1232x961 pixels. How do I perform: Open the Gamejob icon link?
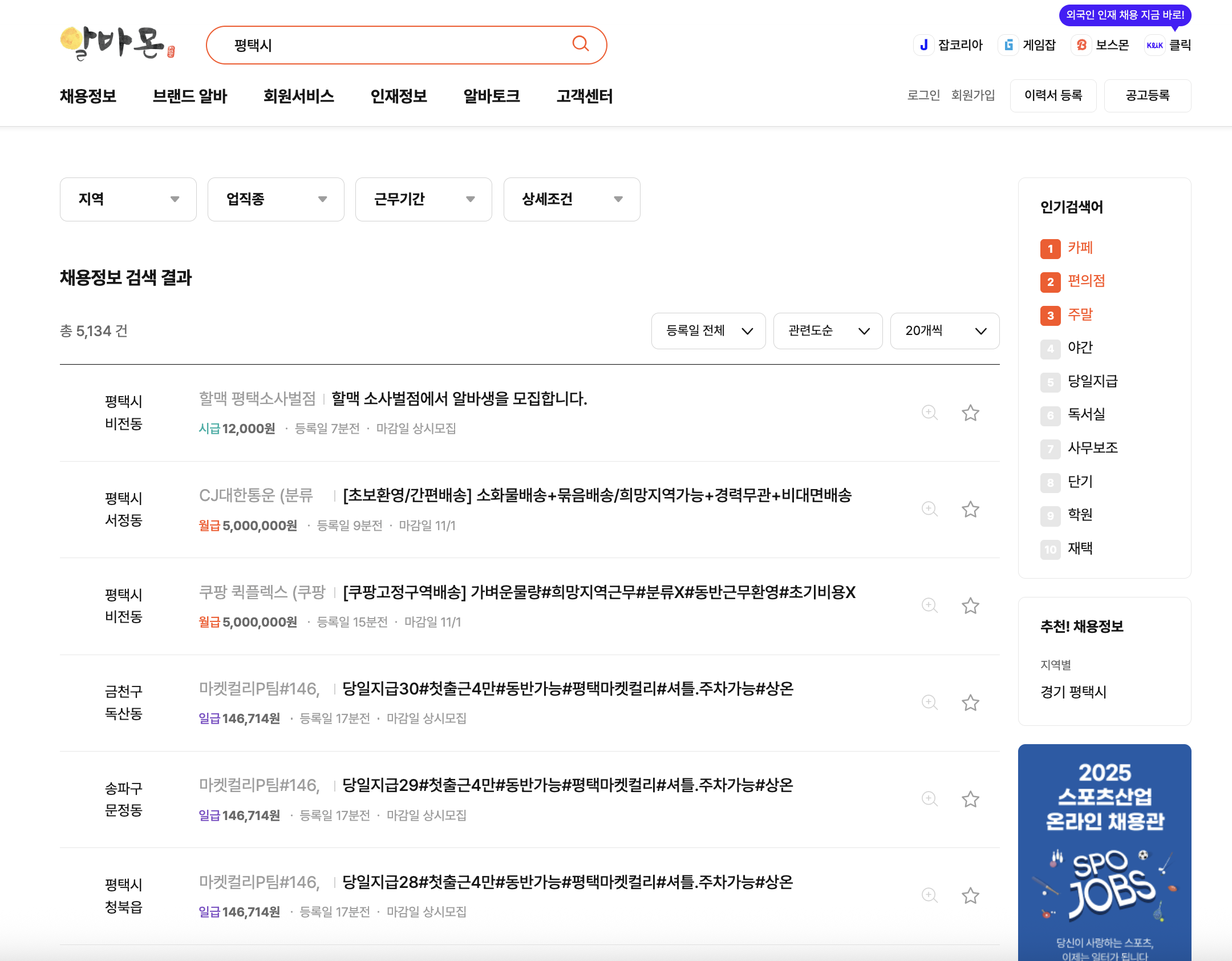coord(1008,45)
